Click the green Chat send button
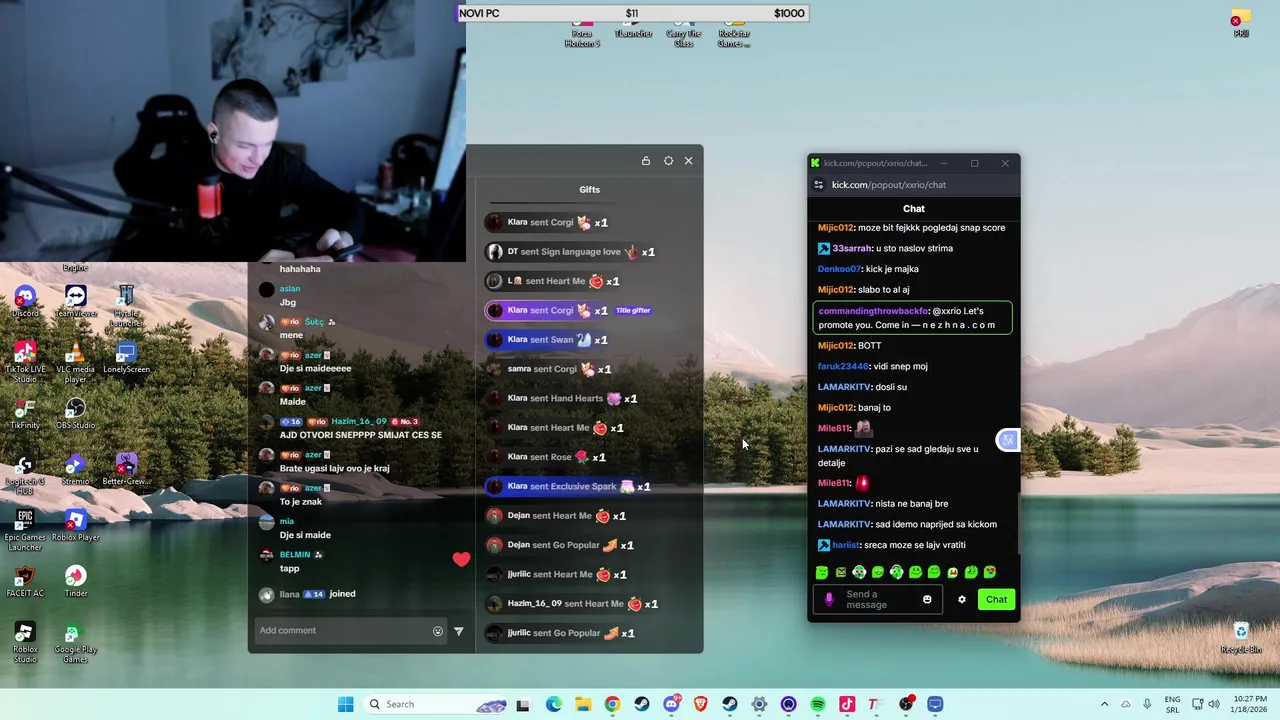Image resolution: width=1280 pixels, height=720 pixels. point(997,600)
